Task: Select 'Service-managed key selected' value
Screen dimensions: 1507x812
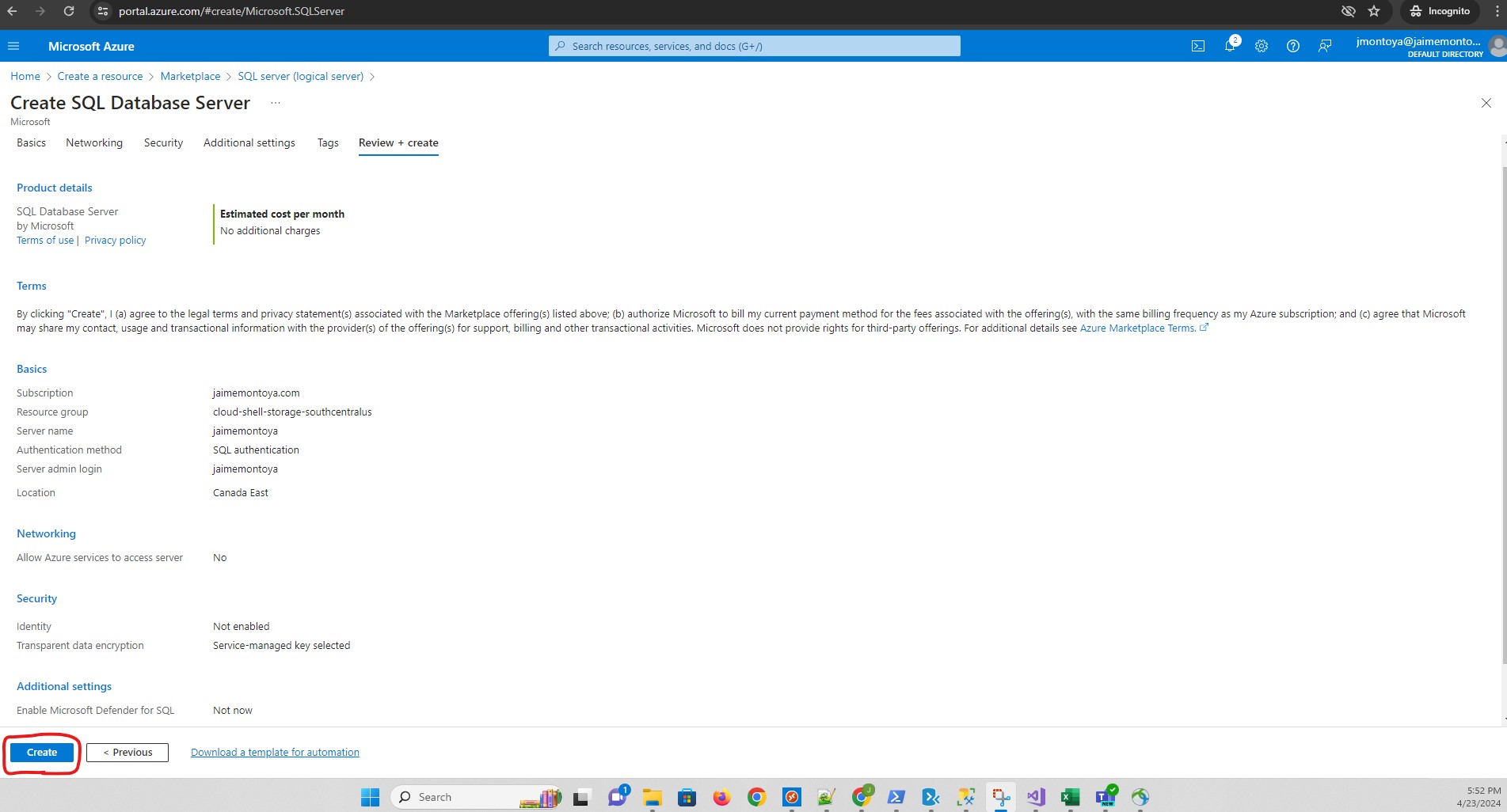Action: pyautogui.click(x=281, y=645)
